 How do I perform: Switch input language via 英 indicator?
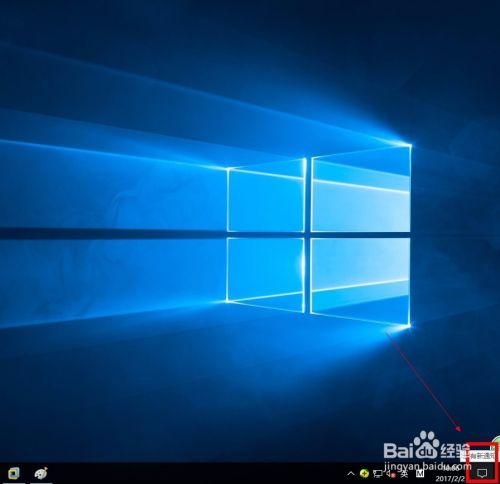click(x=404, y=473)
